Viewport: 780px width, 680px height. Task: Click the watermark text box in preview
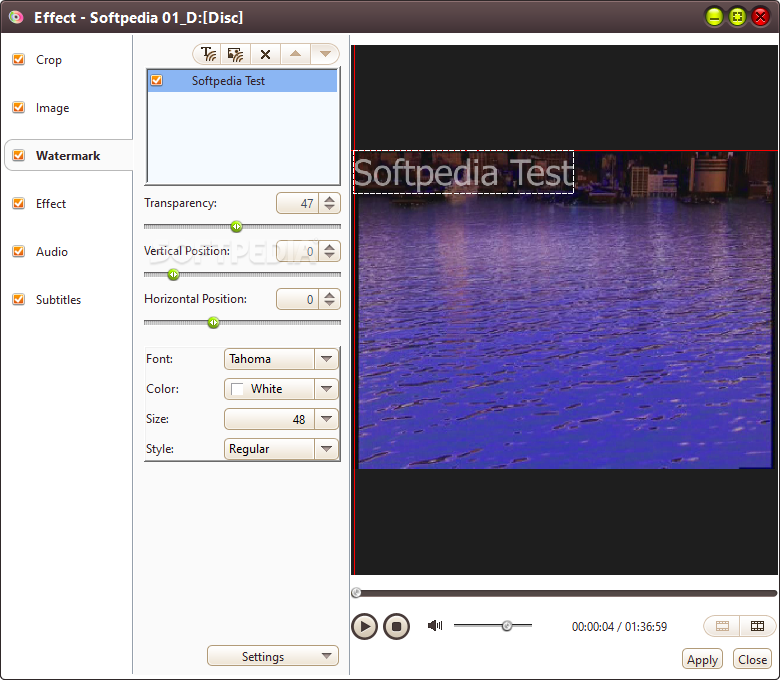click(x=463, y=172)
